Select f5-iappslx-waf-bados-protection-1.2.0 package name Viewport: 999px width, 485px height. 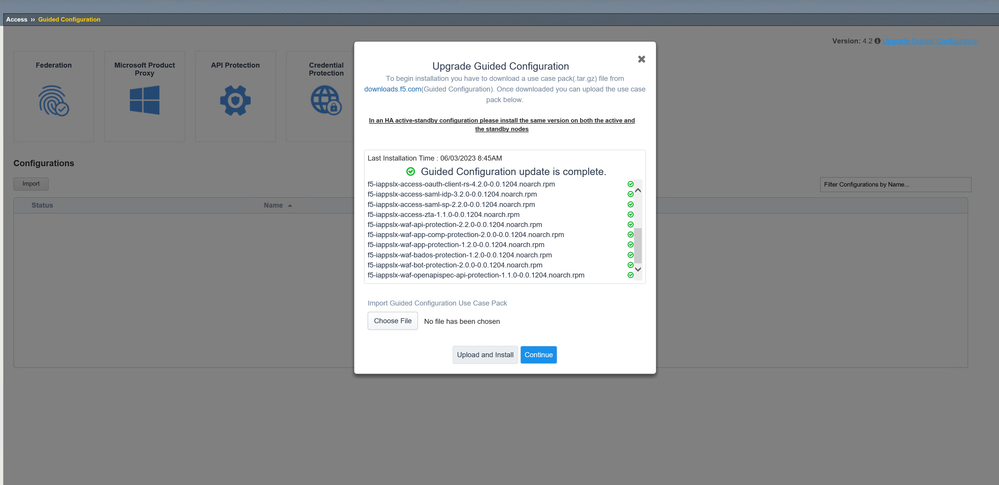(x=460, y=255)
